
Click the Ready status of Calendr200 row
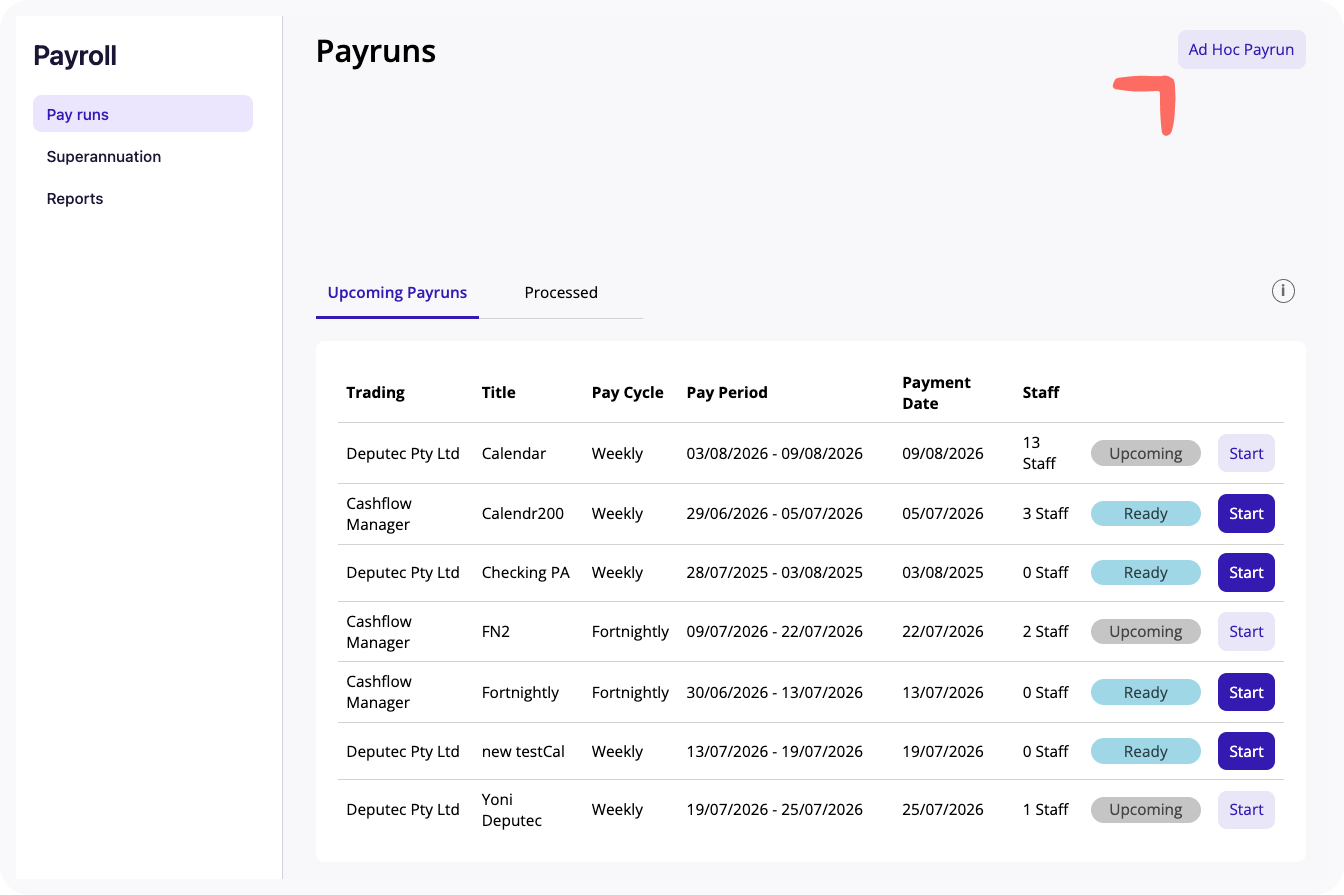point(1145,513)
